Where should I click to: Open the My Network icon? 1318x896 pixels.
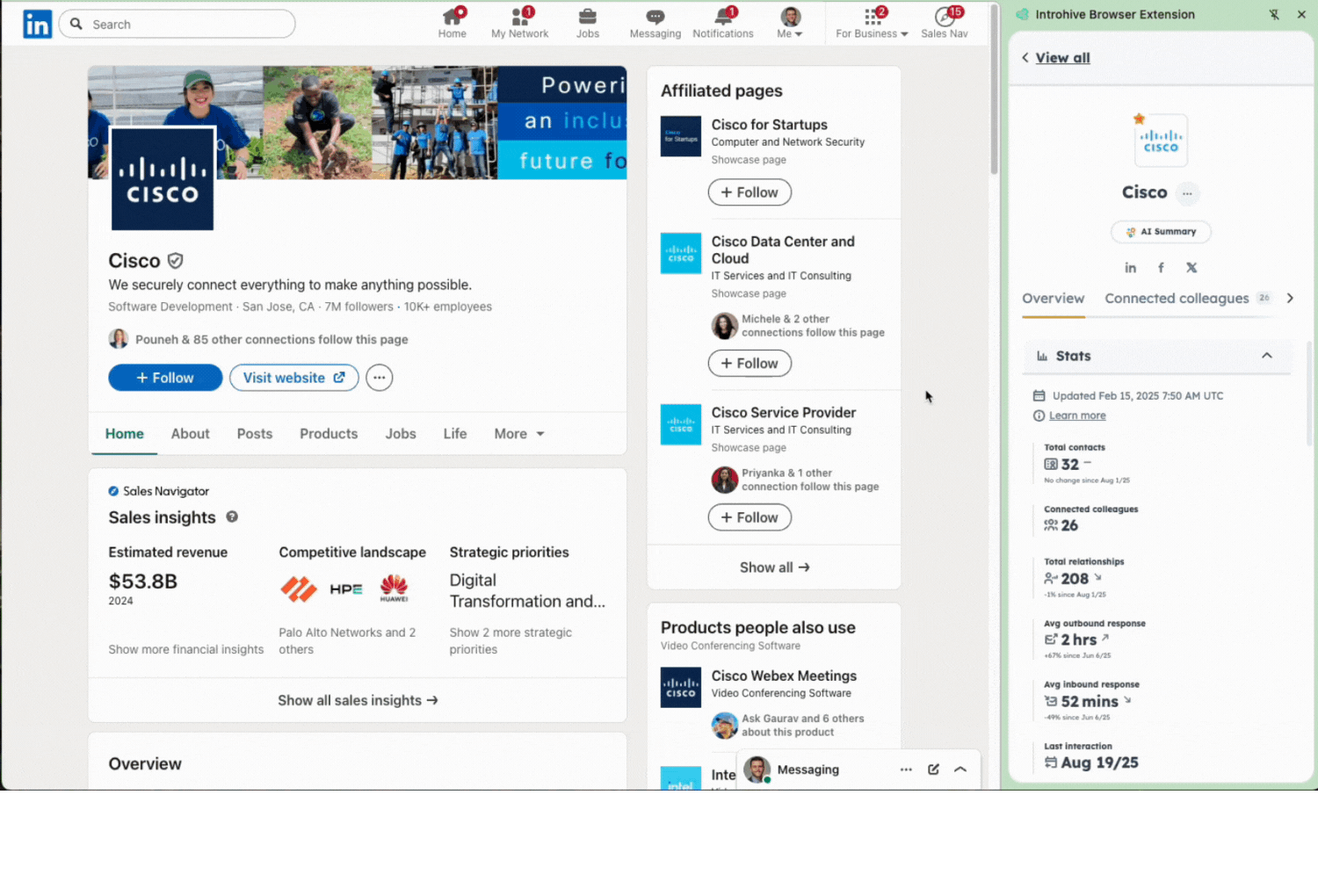coord(519,18)
